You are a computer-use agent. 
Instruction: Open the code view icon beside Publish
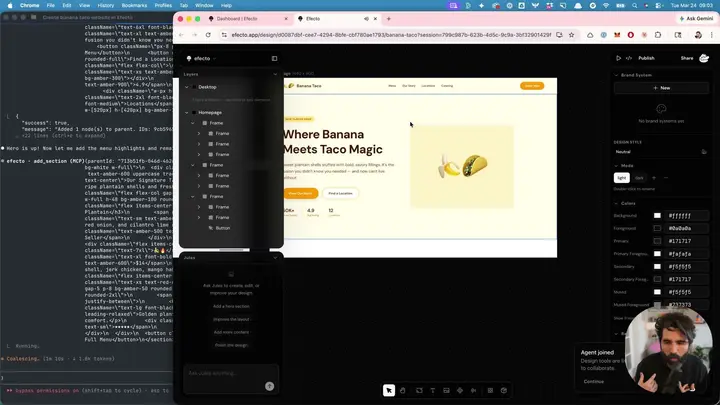629,58
